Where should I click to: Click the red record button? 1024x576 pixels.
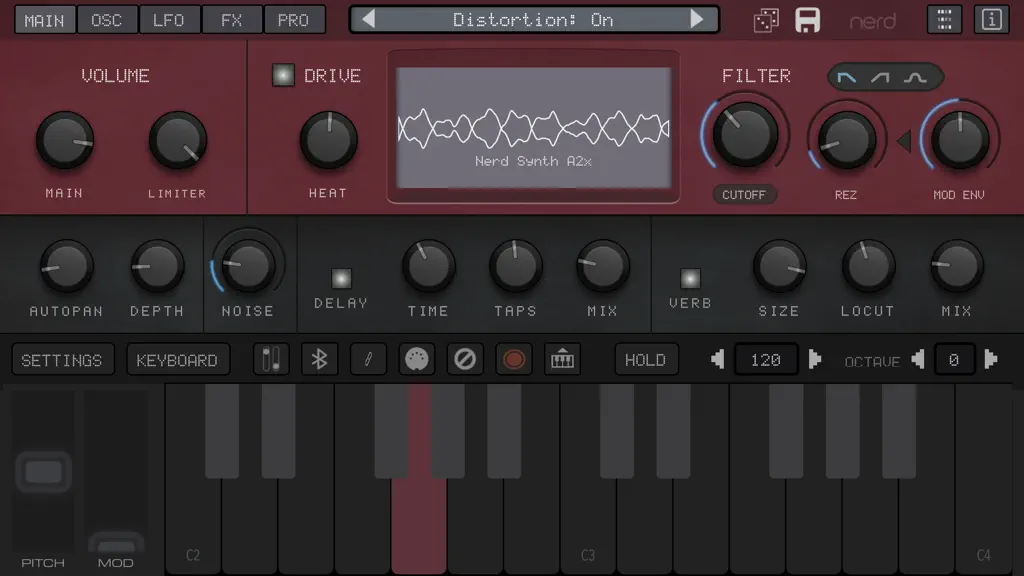coord(514,359)
